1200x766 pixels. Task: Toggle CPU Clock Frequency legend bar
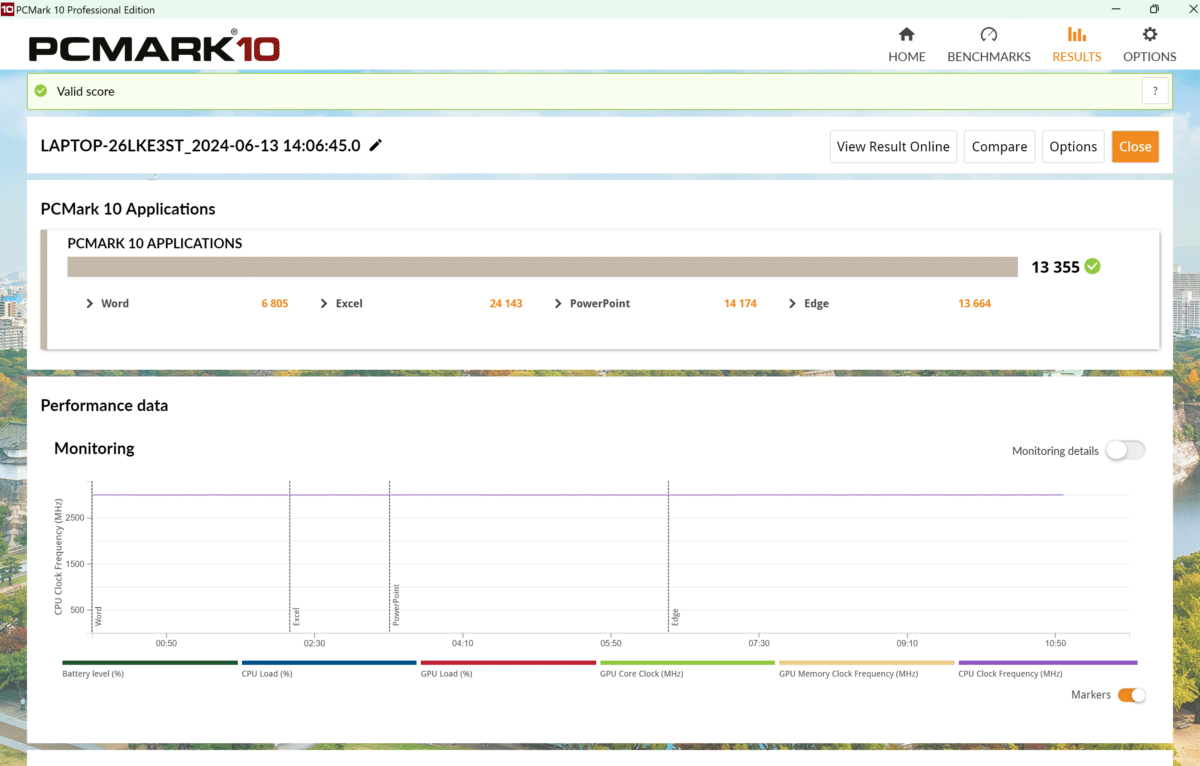coord(1047,662)
